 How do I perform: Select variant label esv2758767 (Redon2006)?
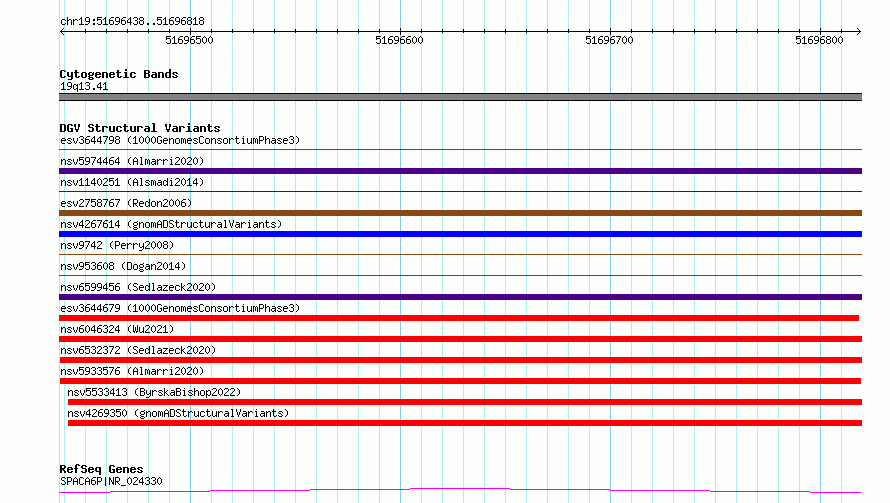126,203
